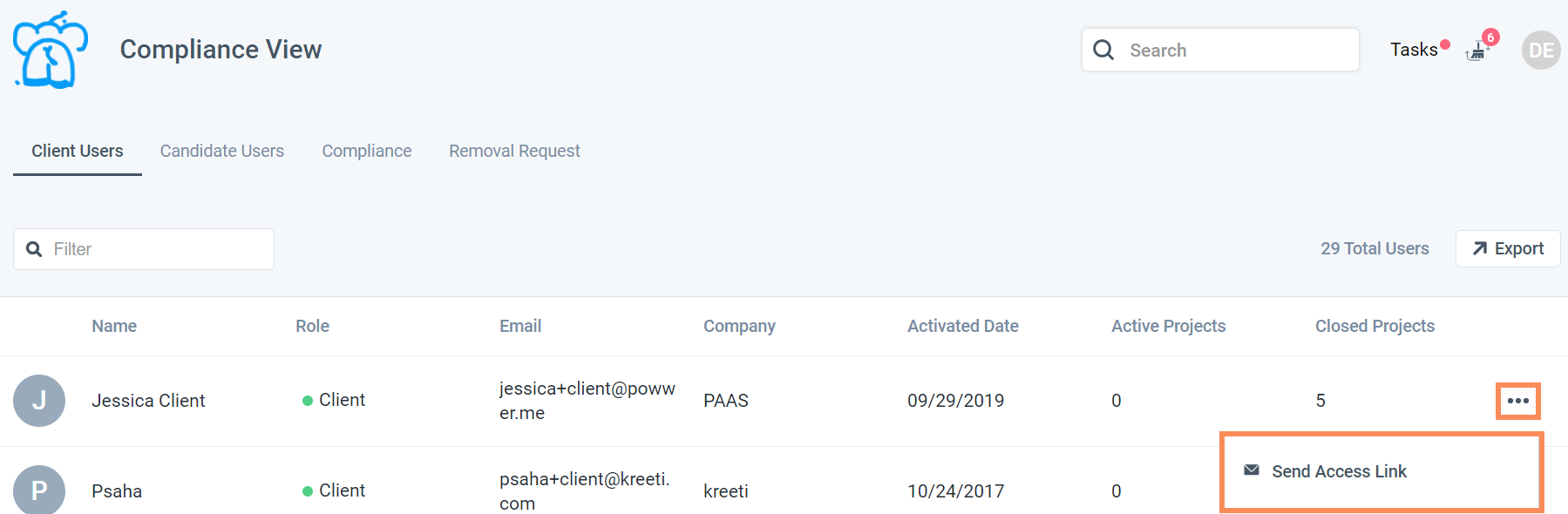The height and width of the screenshot is (514, 1568).
Task: Sort by the Activated Date column header
Action: 962,326
